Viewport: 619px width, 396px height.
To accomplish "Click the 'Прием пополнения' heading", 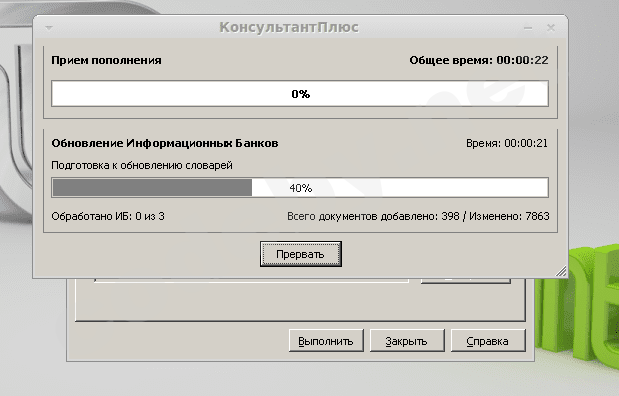I will point(106,60).
